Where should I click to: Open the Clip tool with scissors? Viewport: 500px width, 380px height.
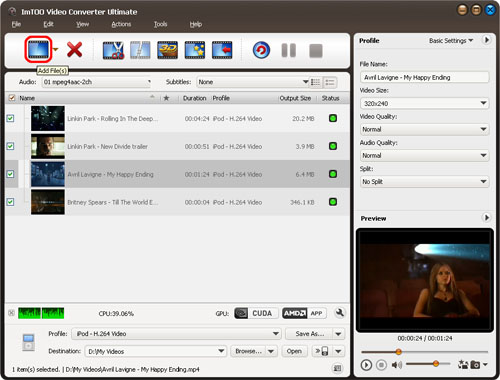113,50
